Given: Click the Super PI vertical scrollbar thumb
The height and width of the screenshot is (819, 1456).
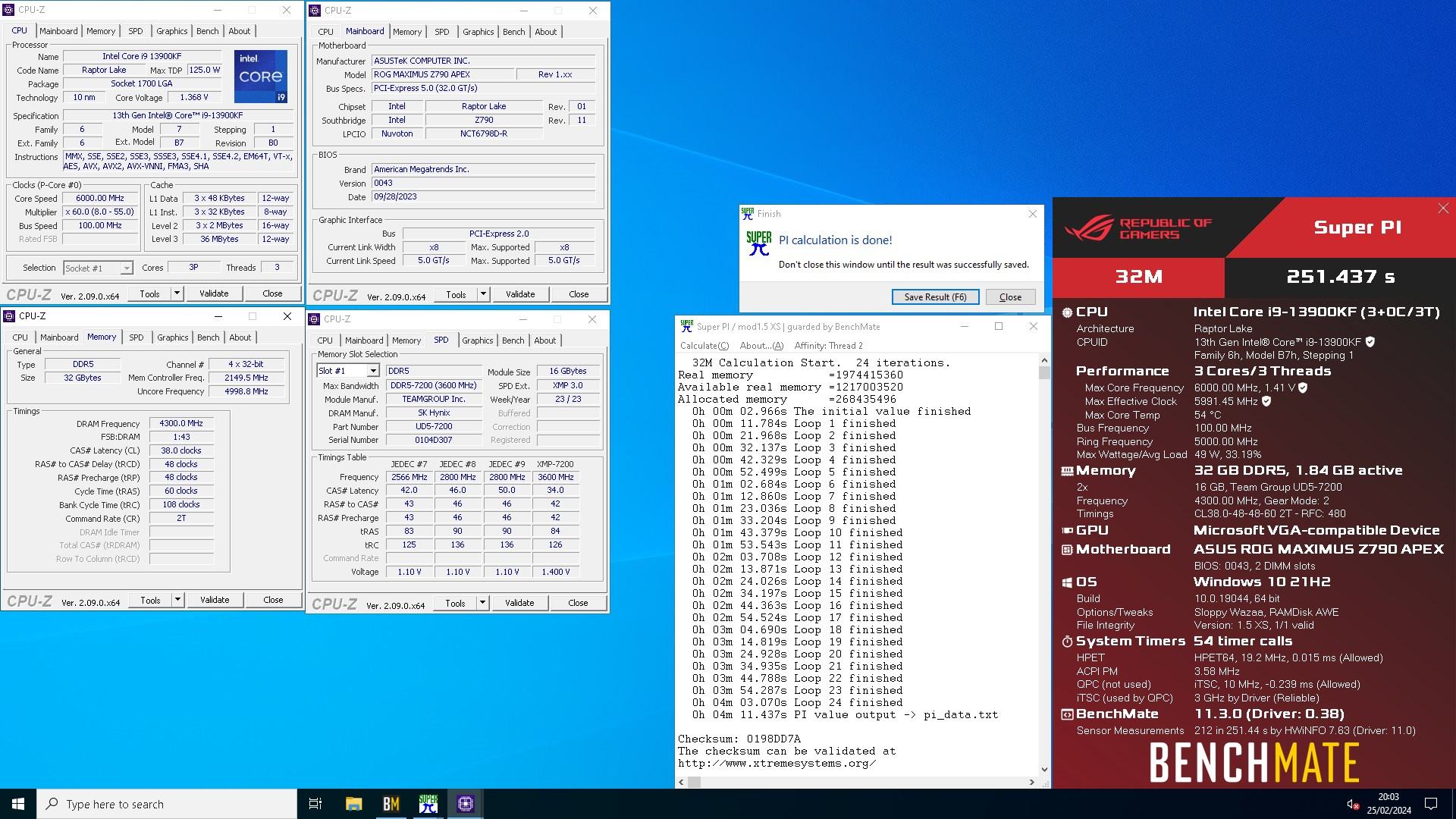Looking at the screenshot, I should [1044, 372].
